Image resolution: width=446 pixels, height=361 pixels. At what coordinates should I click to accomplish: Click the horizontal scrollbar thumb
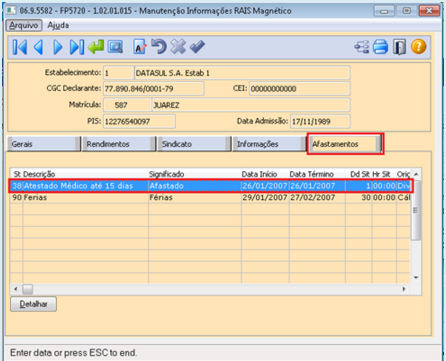click(27, 289)
